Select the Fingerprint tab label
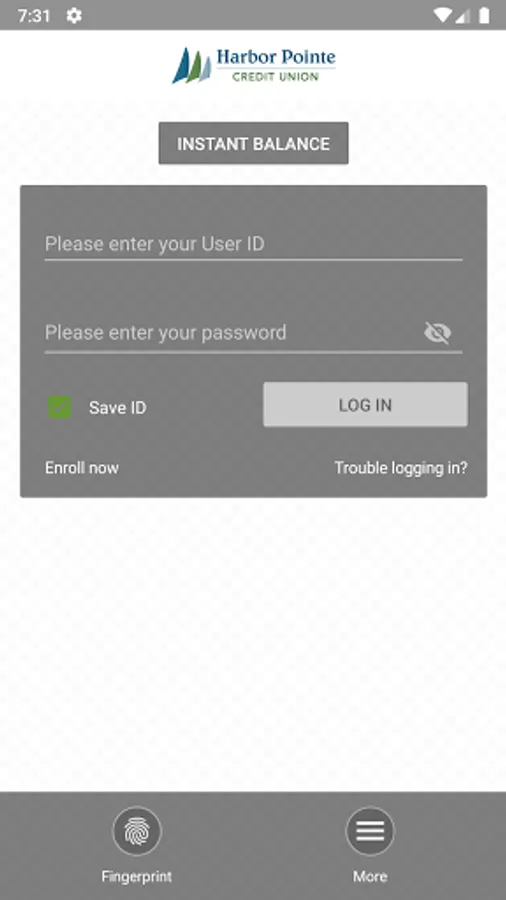 coord(137,876)
